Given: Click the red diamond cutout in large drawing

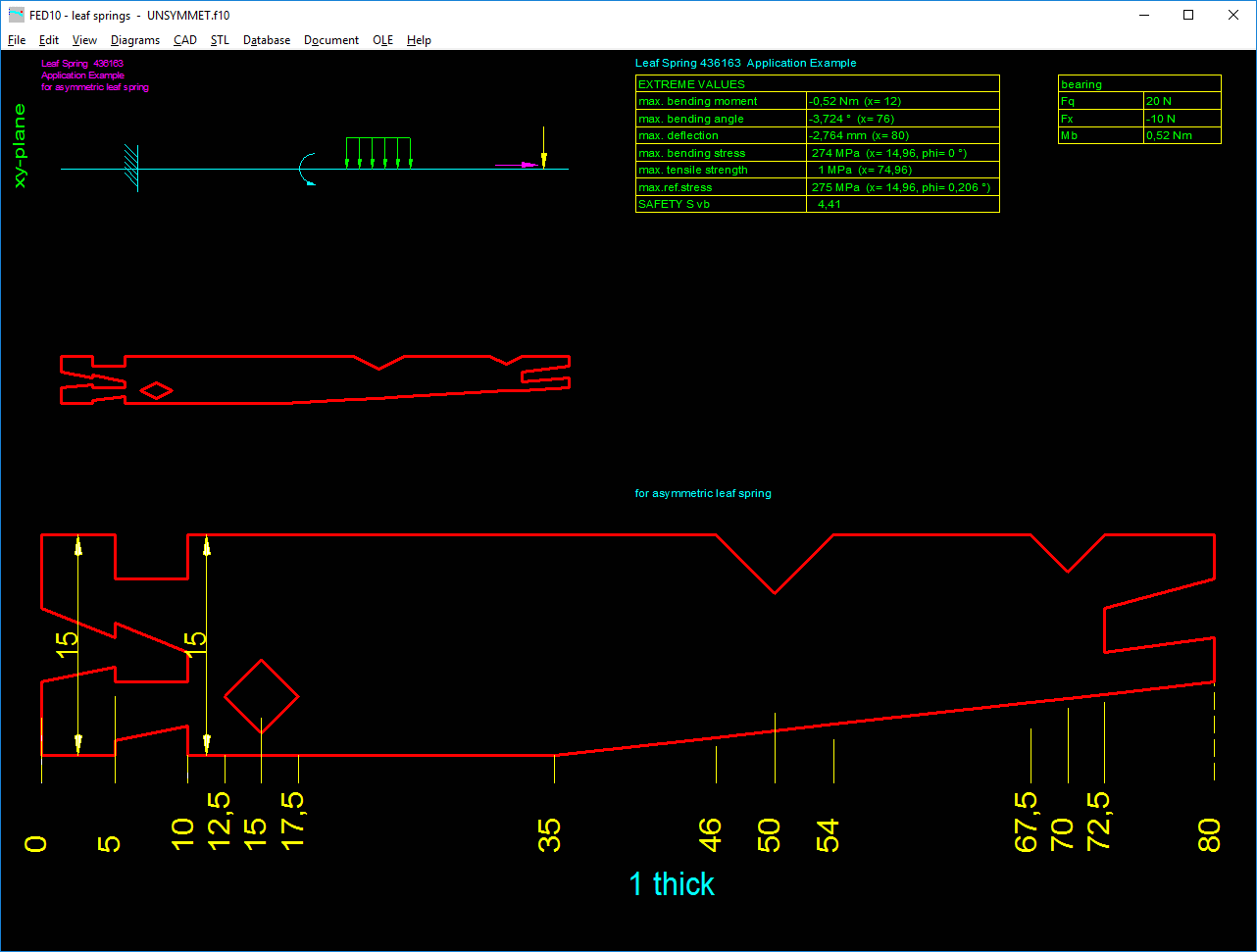Looking at the screenshot, I should point(261,696).
